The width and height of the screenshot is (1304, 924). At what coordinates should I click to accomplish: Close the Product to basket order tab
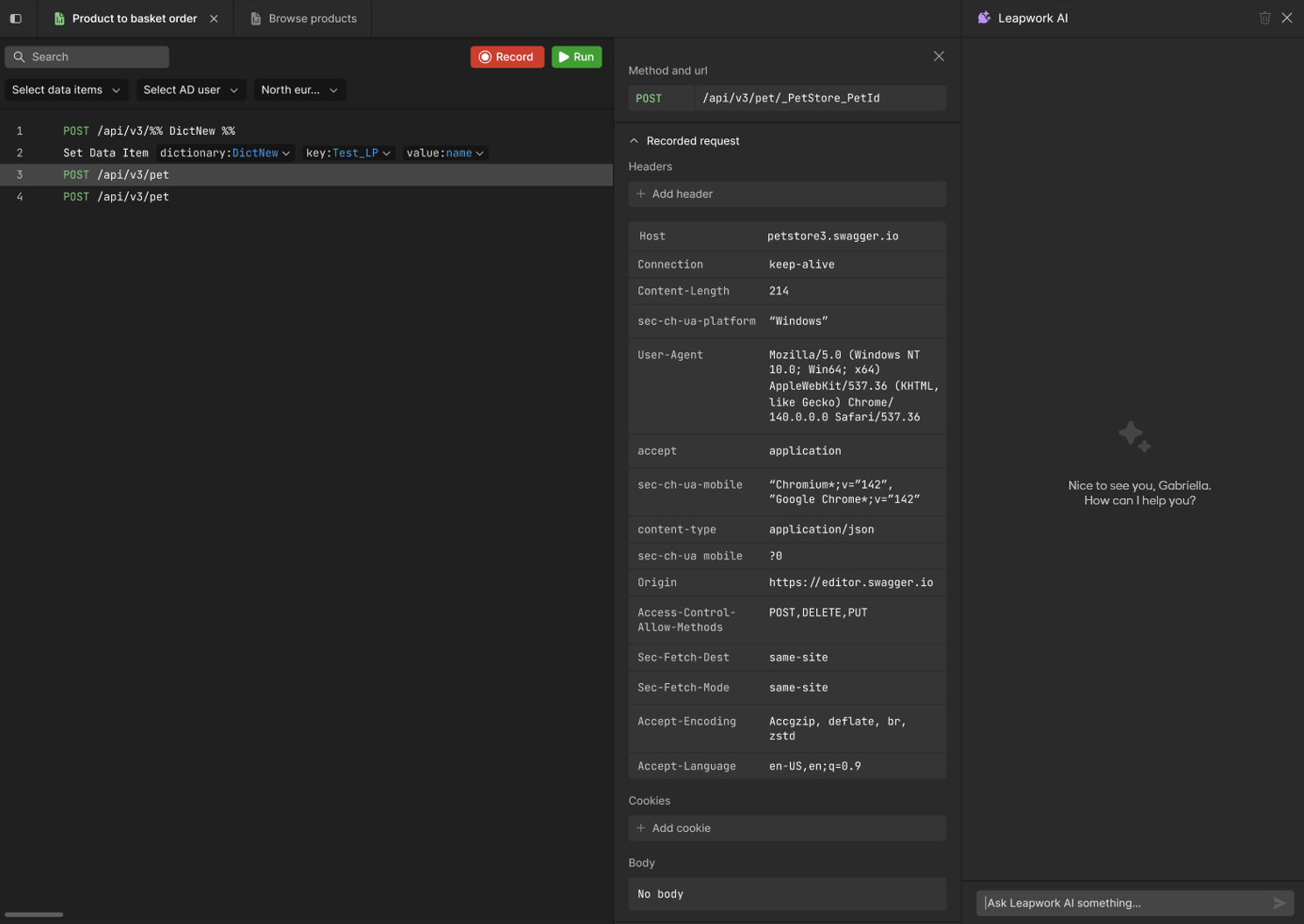point(214,18)
